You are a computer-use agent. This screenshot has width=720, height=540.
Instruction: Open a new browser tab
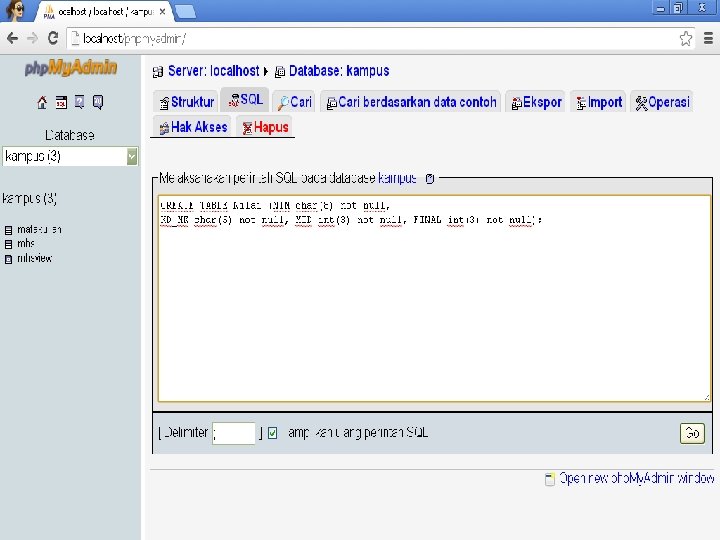point(186,12)
